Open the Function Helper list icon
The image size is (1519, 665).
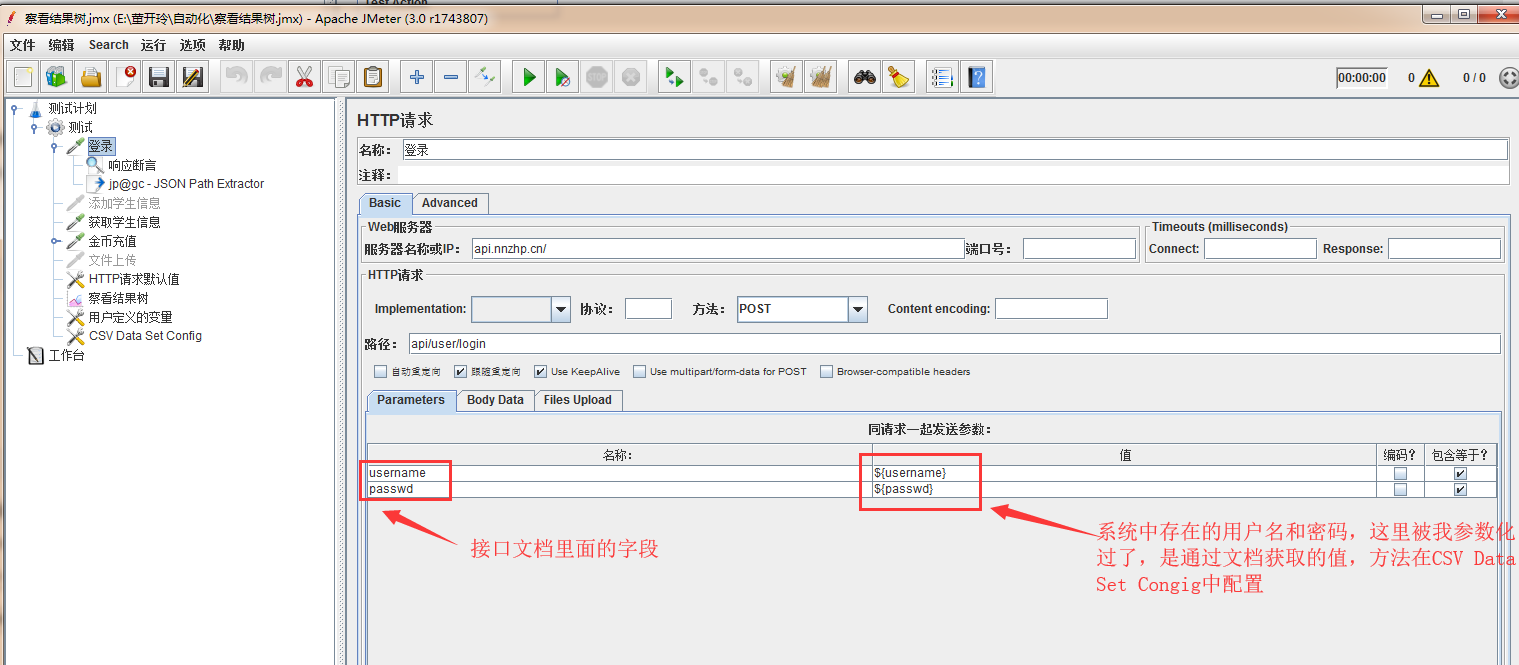(942, 77)
